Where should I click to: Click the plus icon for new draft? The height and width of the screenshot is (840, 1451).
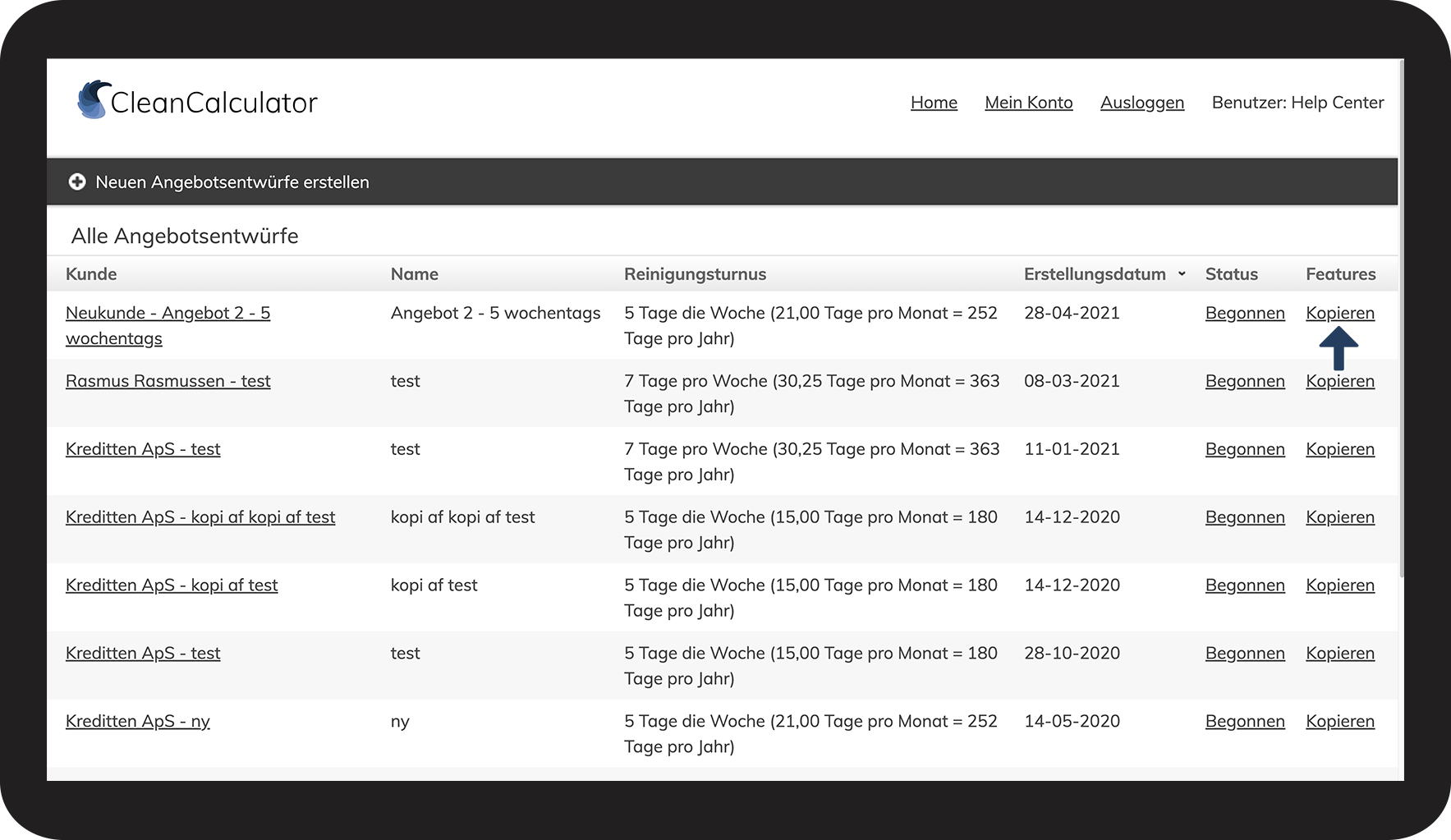point(77,182)
